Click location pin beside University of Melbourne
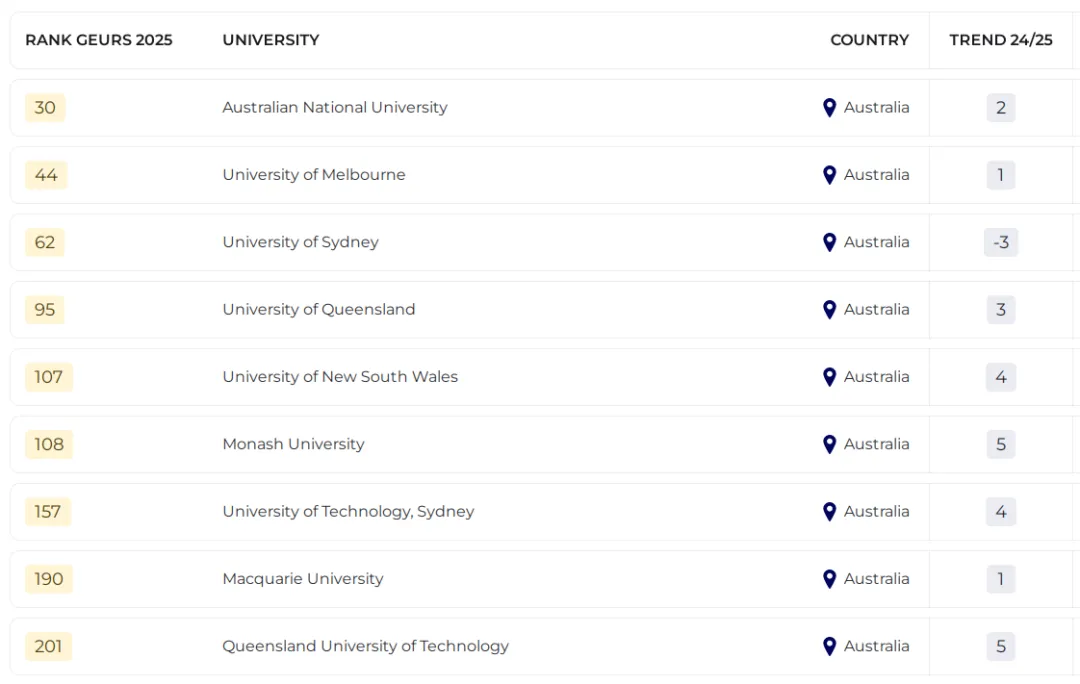Image resolution: width=1080 pixels, height=684 pixels. (829, 175)
